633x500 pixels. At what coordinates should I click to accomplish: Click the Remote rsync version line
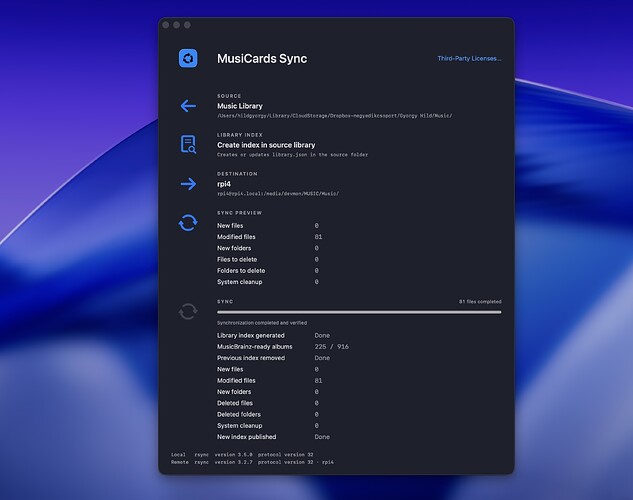point(252,462)
